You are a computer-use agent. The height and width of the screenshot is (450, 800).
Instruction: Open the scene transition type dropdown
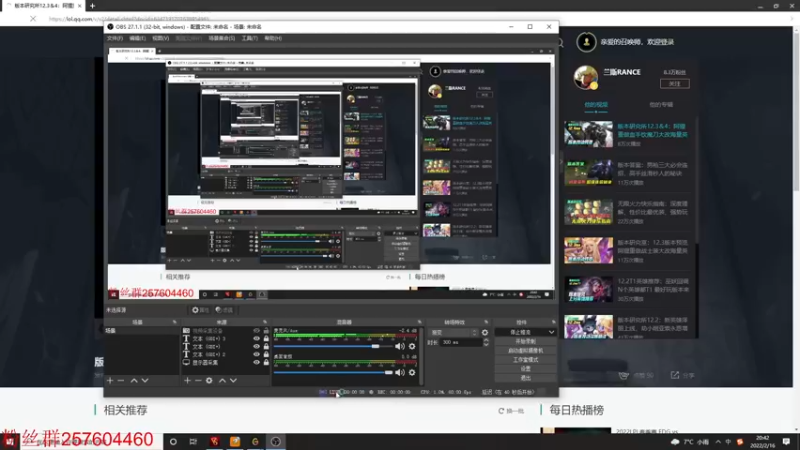click(454, 333)
